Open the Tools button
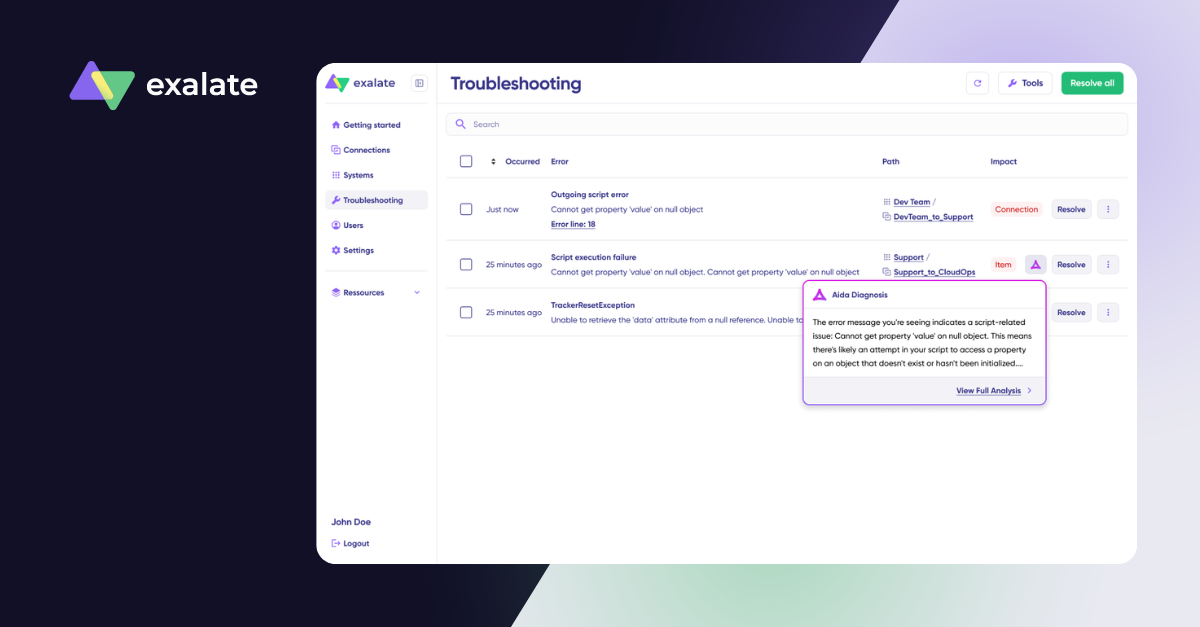 [x=1025, y=83]
